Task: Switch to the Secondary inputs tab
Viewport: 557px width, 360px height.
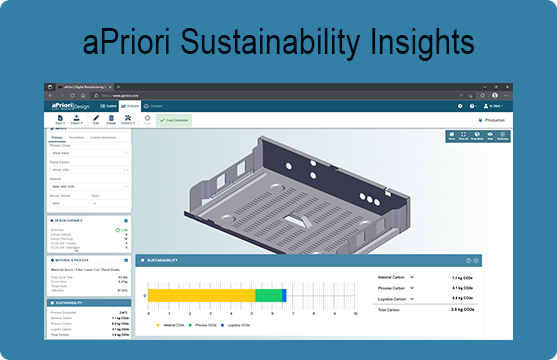Action: (76, 138)
